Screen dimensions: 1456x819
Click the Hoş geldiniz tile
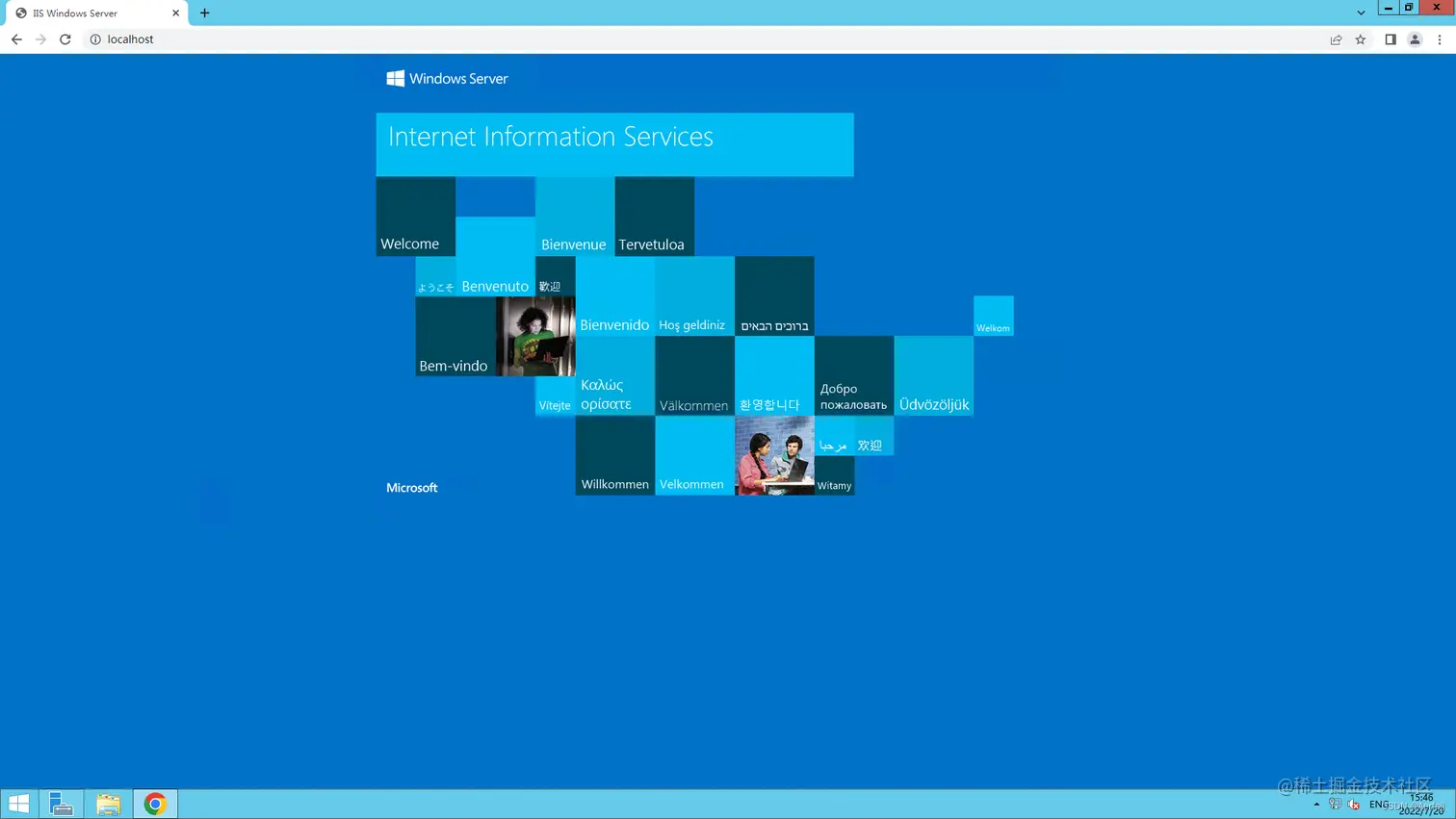tap(694, 296)
